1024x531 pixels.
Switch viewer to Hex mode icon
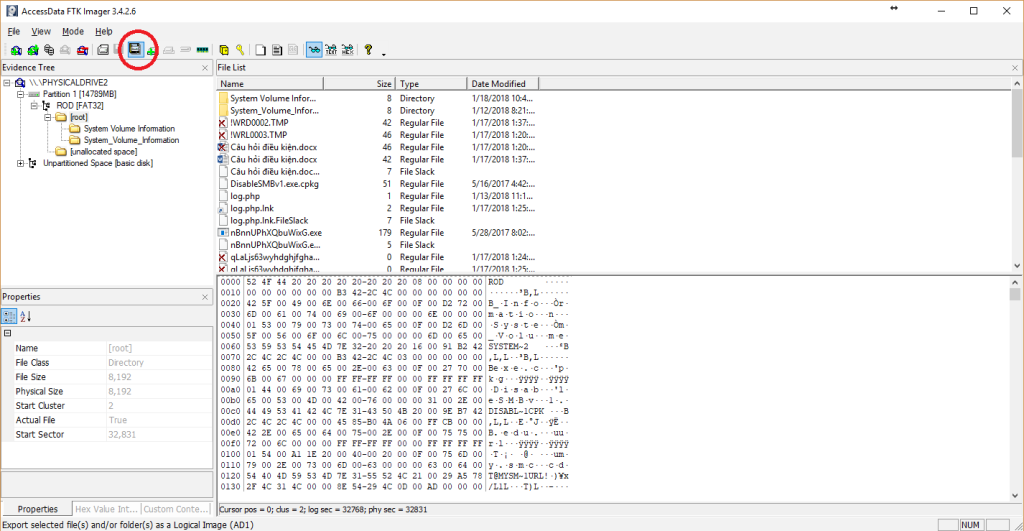pos(347,50)
